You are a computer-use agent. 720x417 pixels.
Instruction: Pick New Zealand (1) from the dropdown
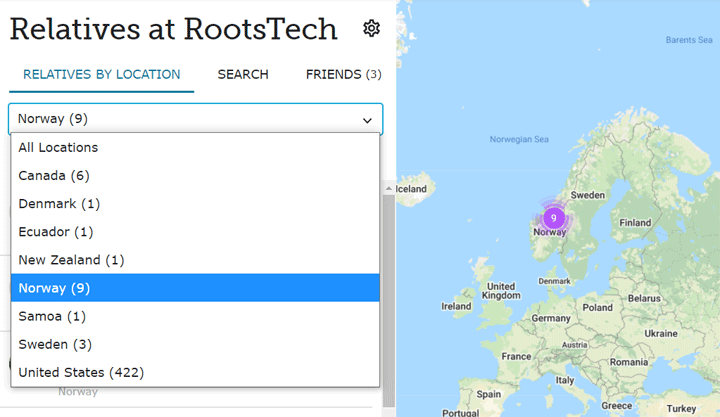click(x=195, y=260)
